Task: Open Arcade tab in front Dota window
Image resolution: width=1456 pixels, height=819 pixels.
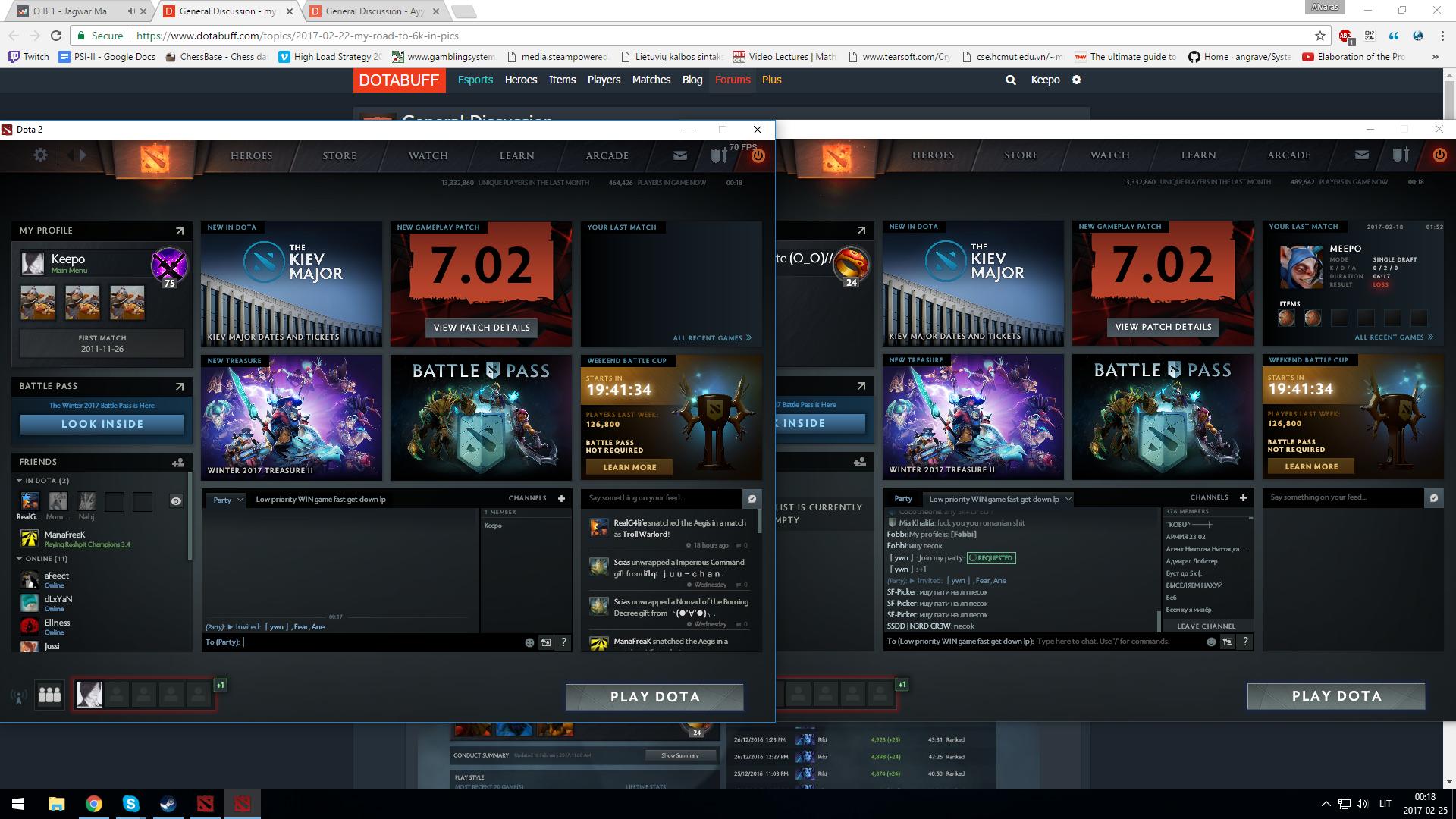Action: click(607, 155)
